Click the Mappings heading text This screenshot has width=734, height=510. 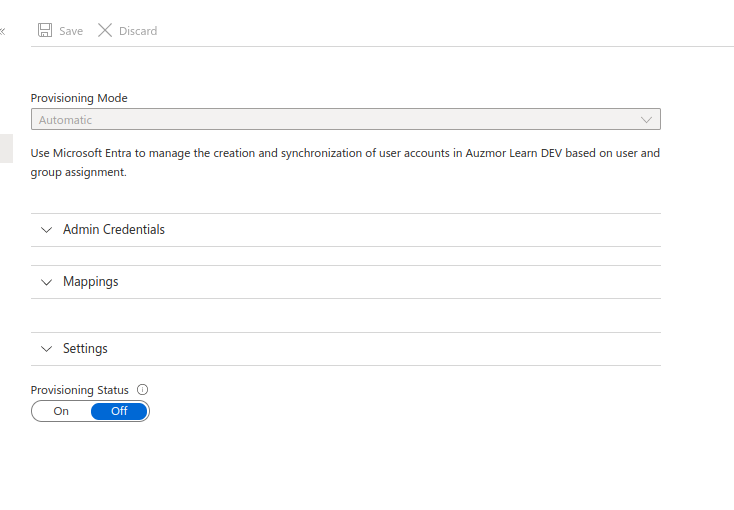tap(90, 282)
